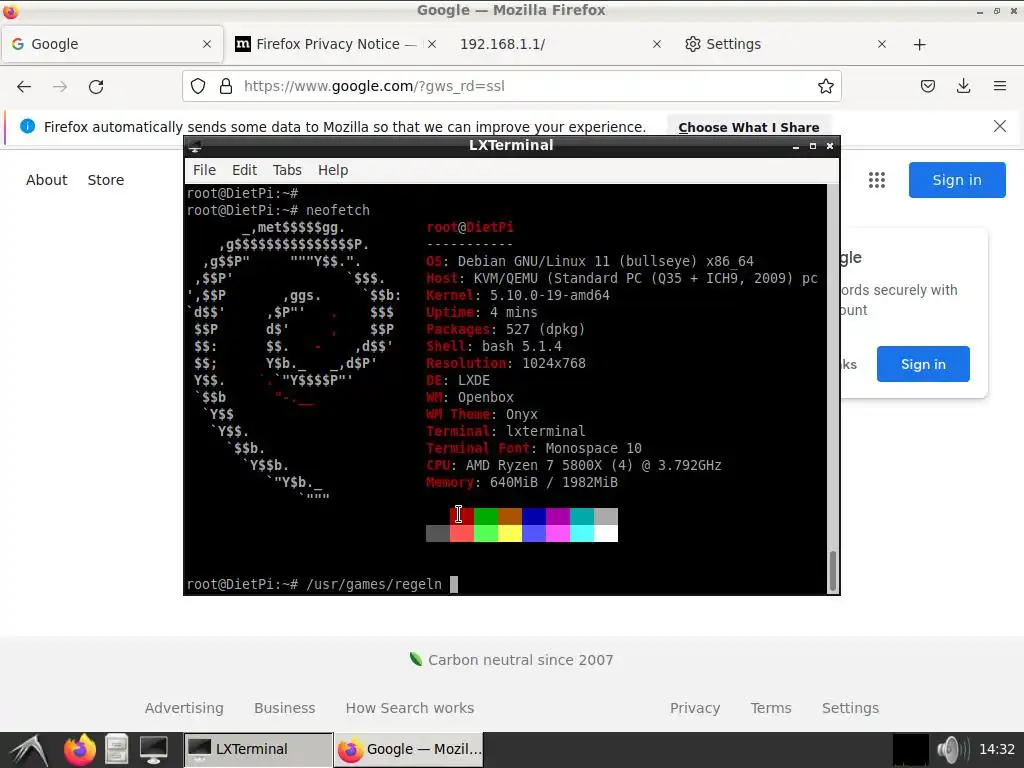Open the shield tracking protection icon
The height and width of the screenshot is (768, 1024).
(x=198, y=86)
